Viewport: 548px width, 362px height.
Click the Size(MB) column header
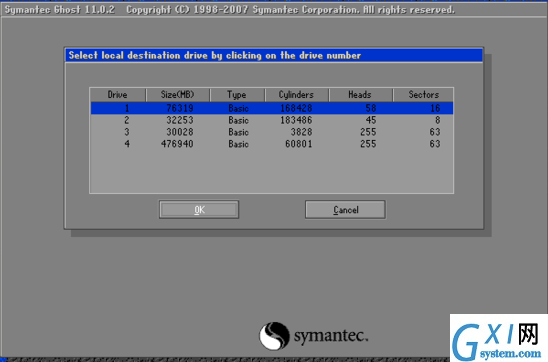click(178, 95)
